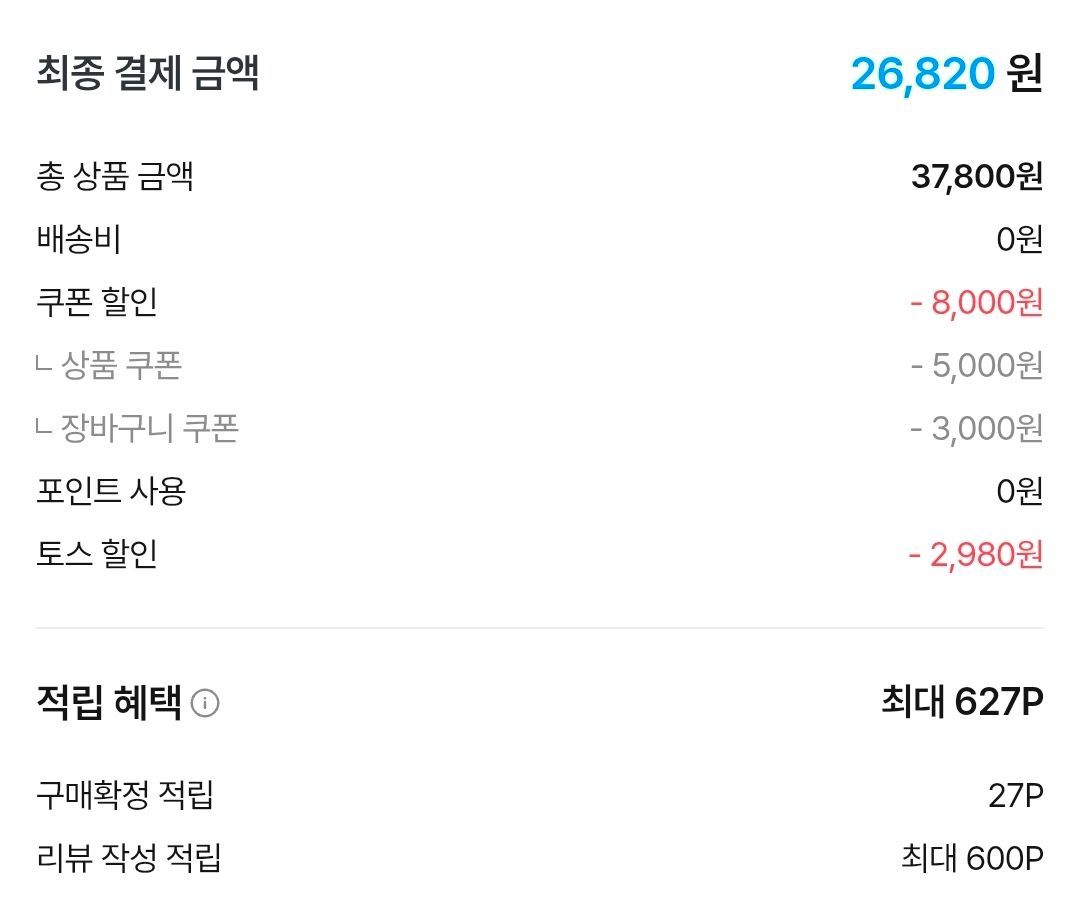Select the 장바구니 쿠폰 sub-item
Screen dimensions: 1080x924
point(137,428)
